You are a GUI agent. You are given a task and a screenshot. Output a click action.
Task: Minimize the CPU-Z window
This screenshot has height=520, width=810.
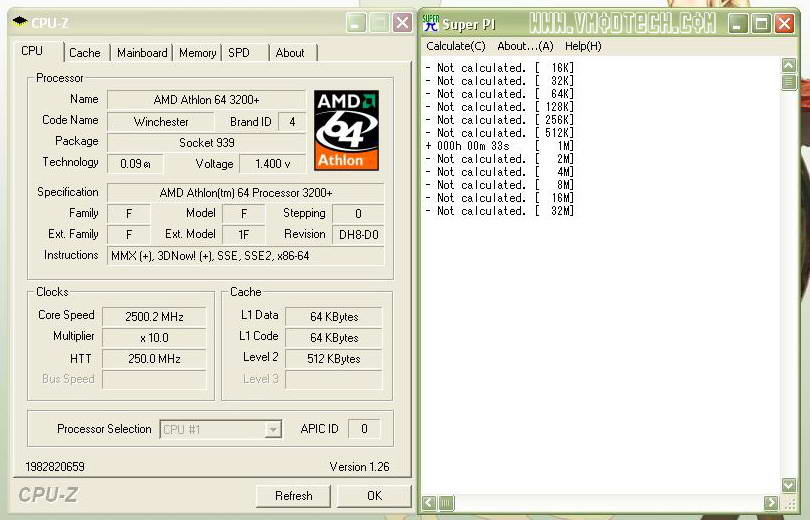pyautogui.click(x=356, y=23)
